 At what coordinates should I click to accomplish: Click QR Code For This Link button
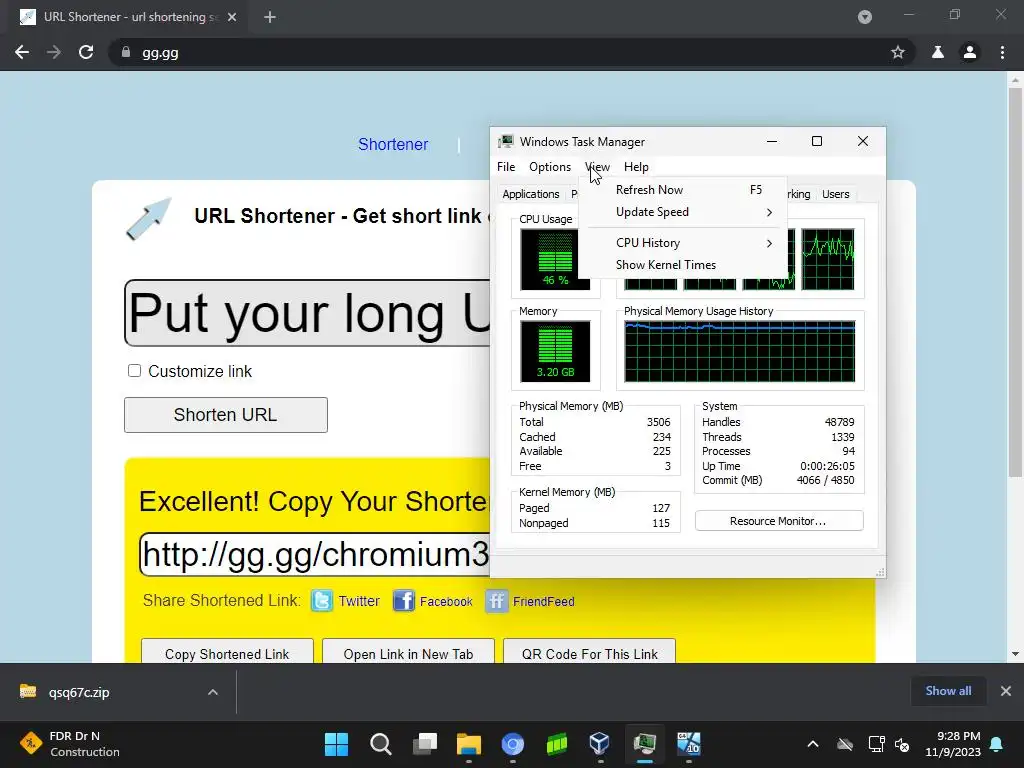point(590,653)
